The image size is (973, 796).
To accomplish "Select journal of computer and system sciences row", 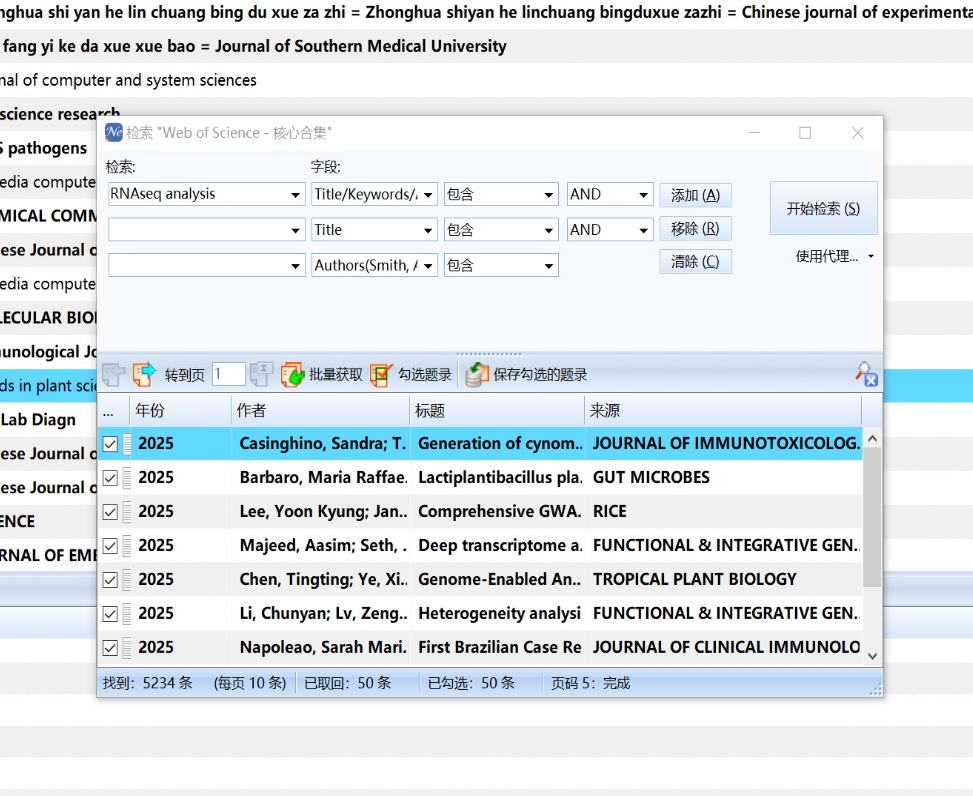I will [486, 81].
